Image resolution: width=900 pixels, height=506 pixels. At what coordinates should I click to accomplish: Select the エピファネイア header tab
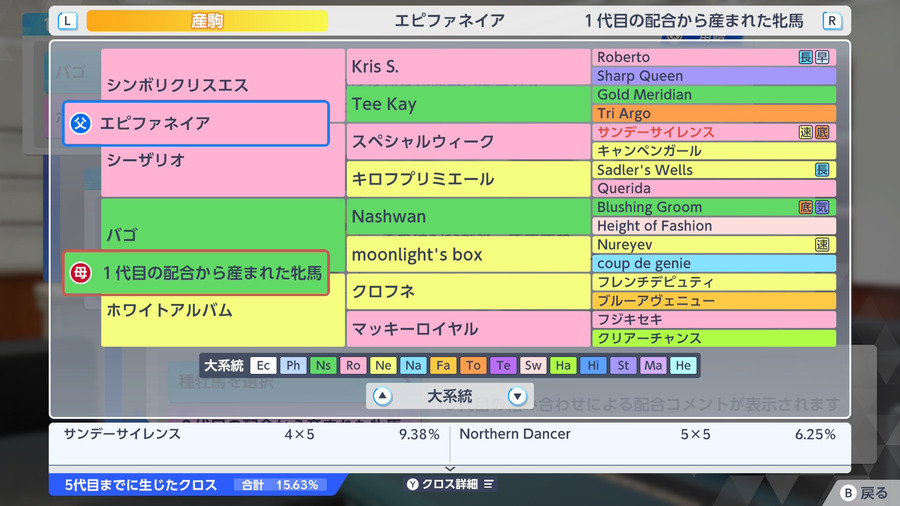pos(449,21)
